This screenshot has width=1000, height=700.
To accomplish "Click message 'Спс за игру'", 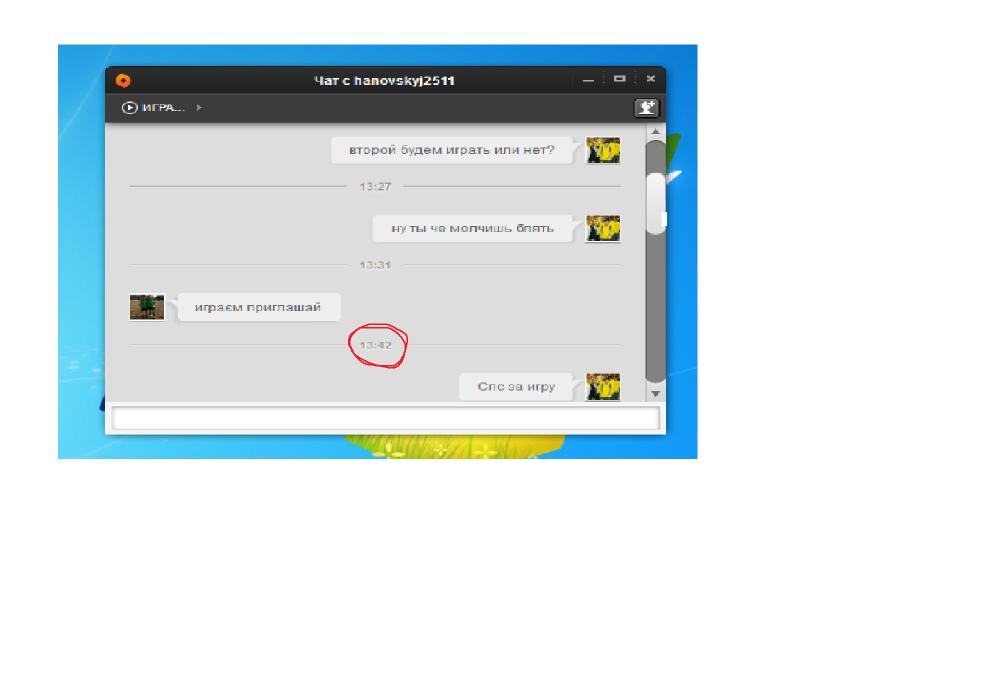I will point(516,386).
